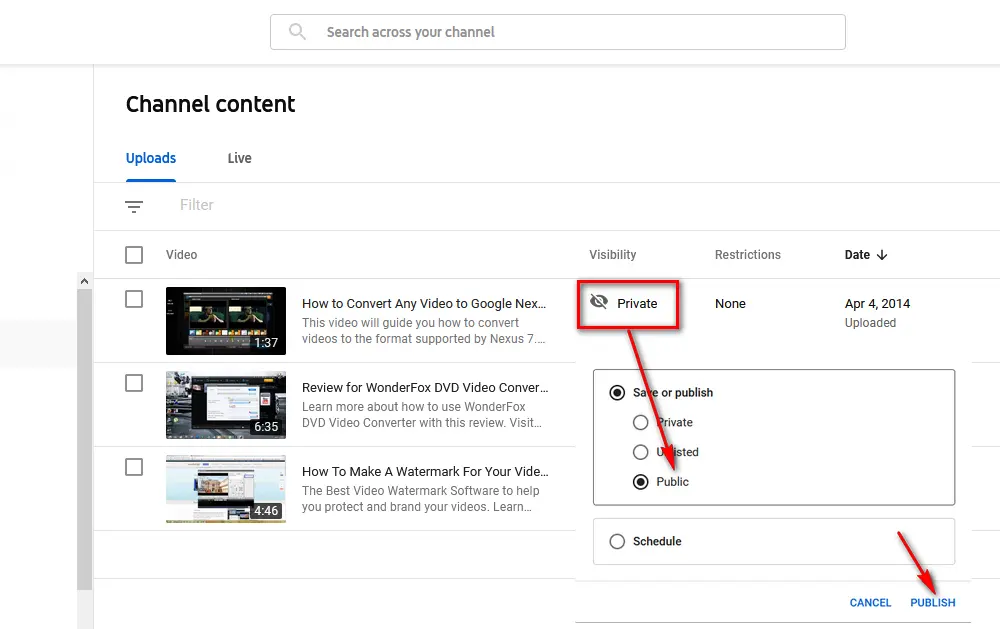Check the Watermark video row checkbox

(x=134, y=467)
